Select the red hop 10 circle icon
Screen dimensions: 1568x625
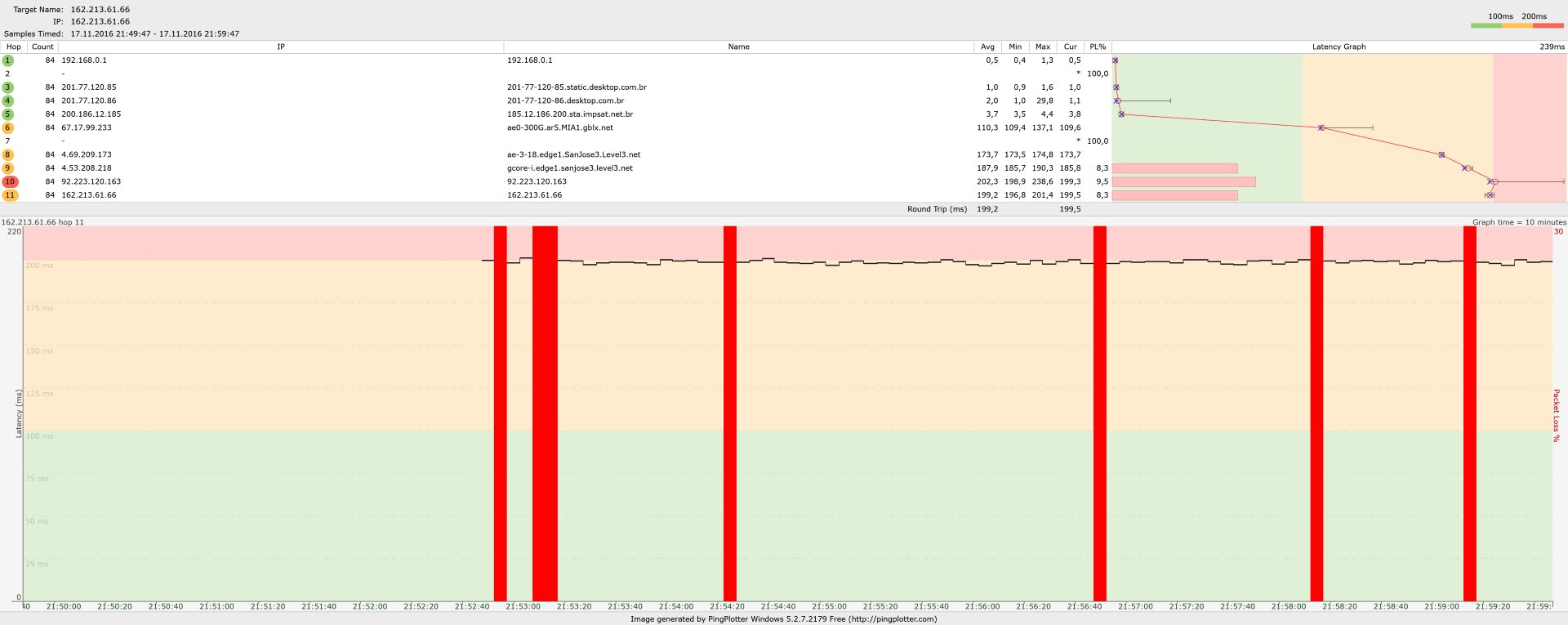pos(10,182)
